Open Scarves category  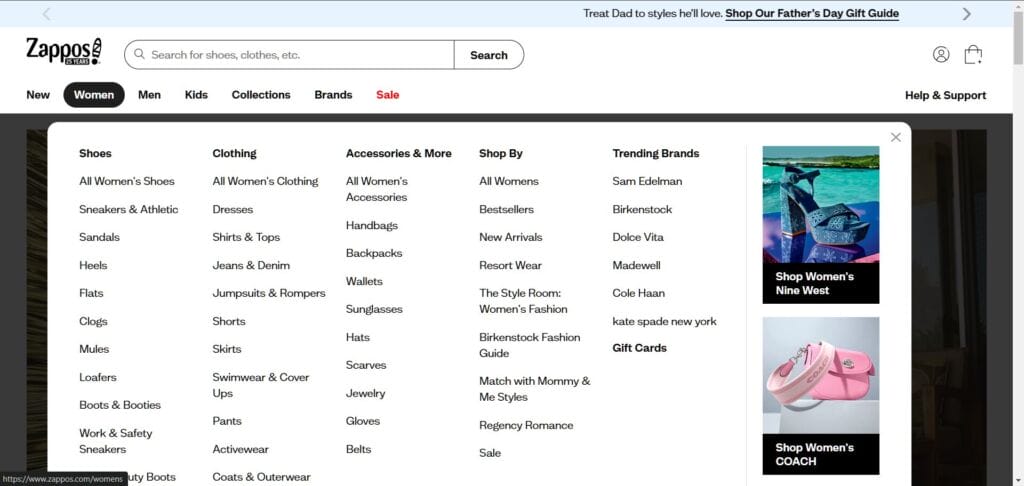(366, 365)
